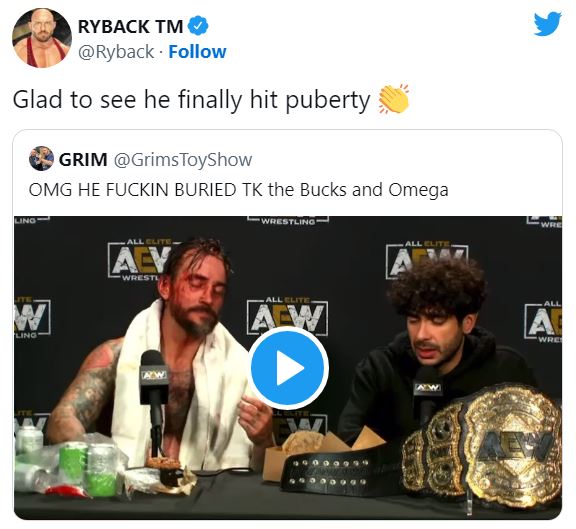
Task: Click the Twitter bird logo
Action: [547, 24]
